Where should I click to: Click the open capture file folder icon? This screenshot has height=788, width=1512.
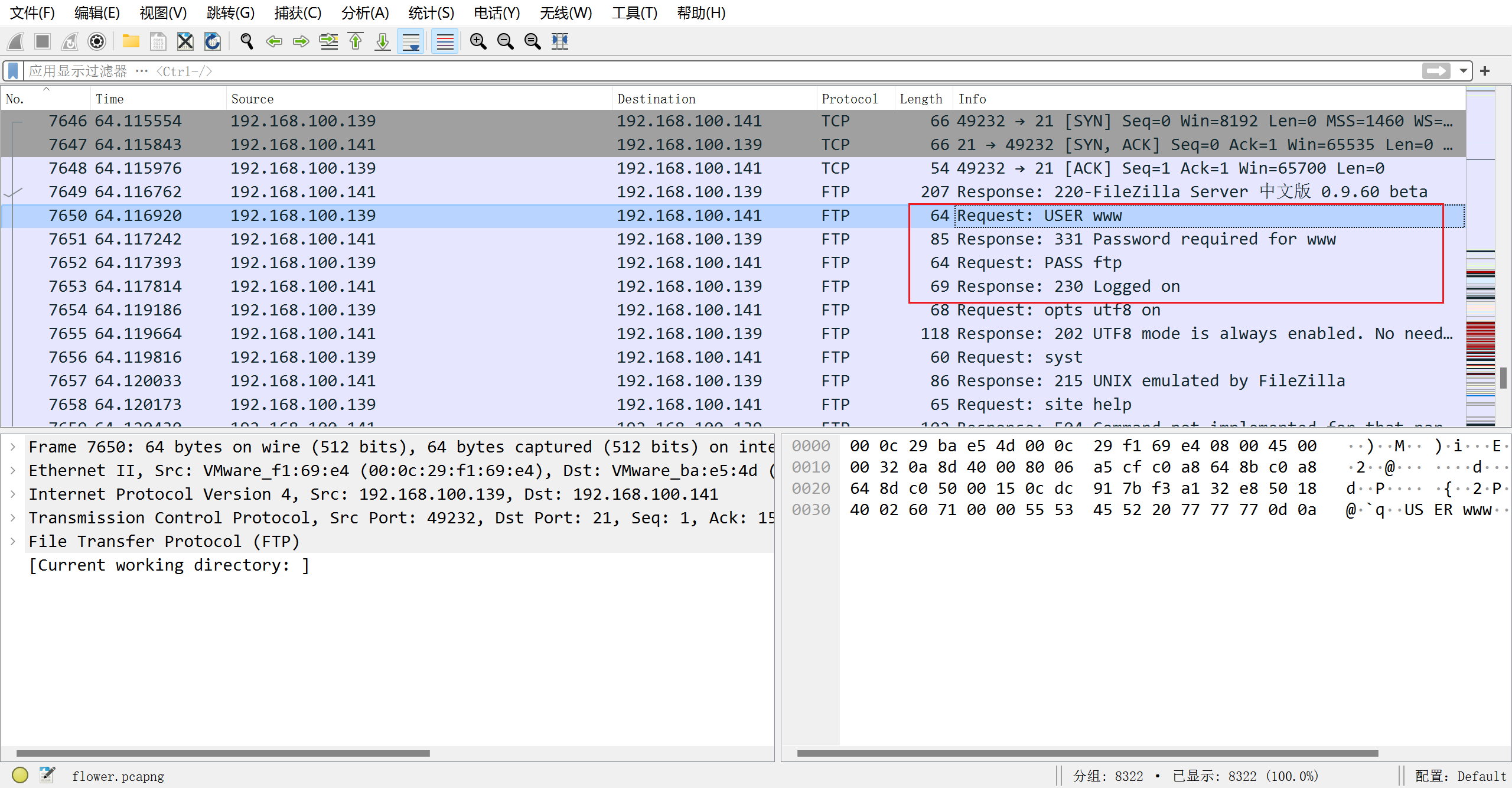[x=131, y=41]
